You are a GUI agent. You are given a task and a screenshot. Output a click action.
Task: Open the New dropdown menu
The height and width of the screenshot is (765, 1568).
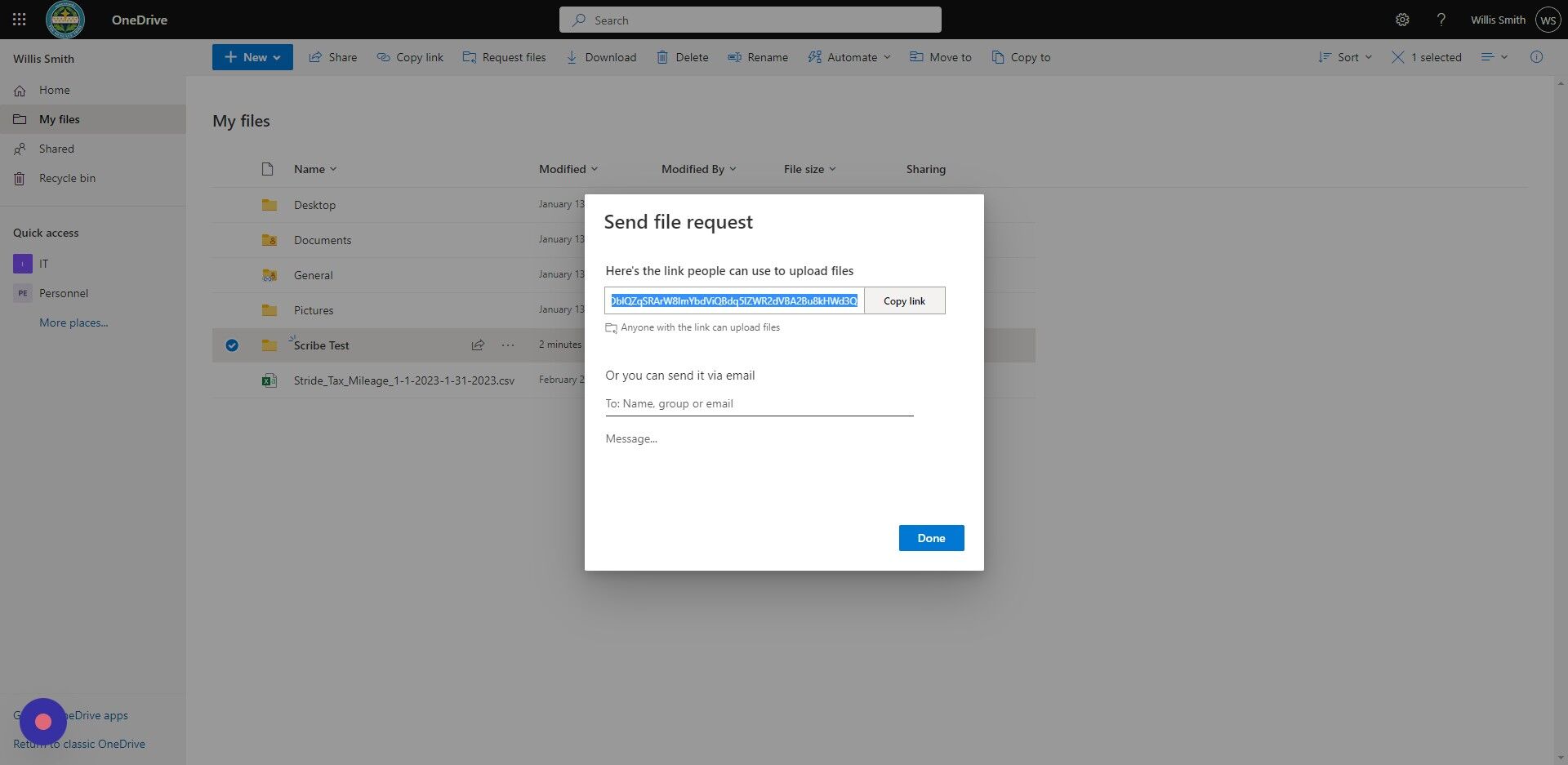pyautogui.click(x=252, y=57)
